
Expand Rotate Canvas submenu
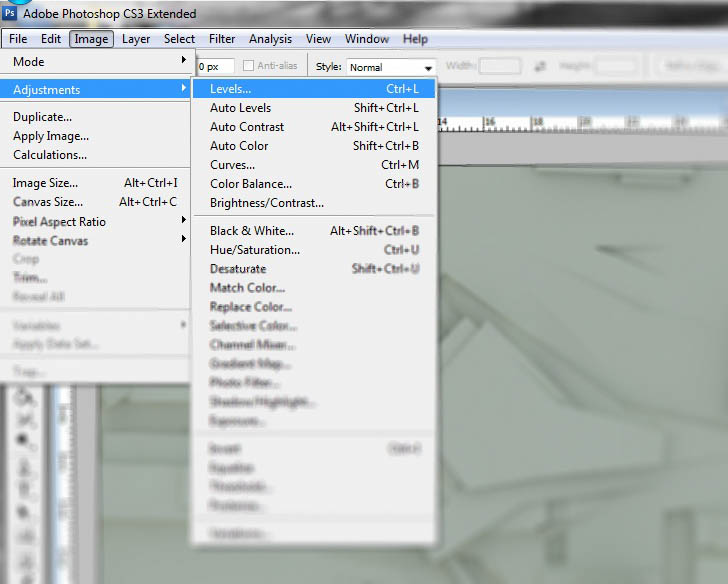[95, 240]
